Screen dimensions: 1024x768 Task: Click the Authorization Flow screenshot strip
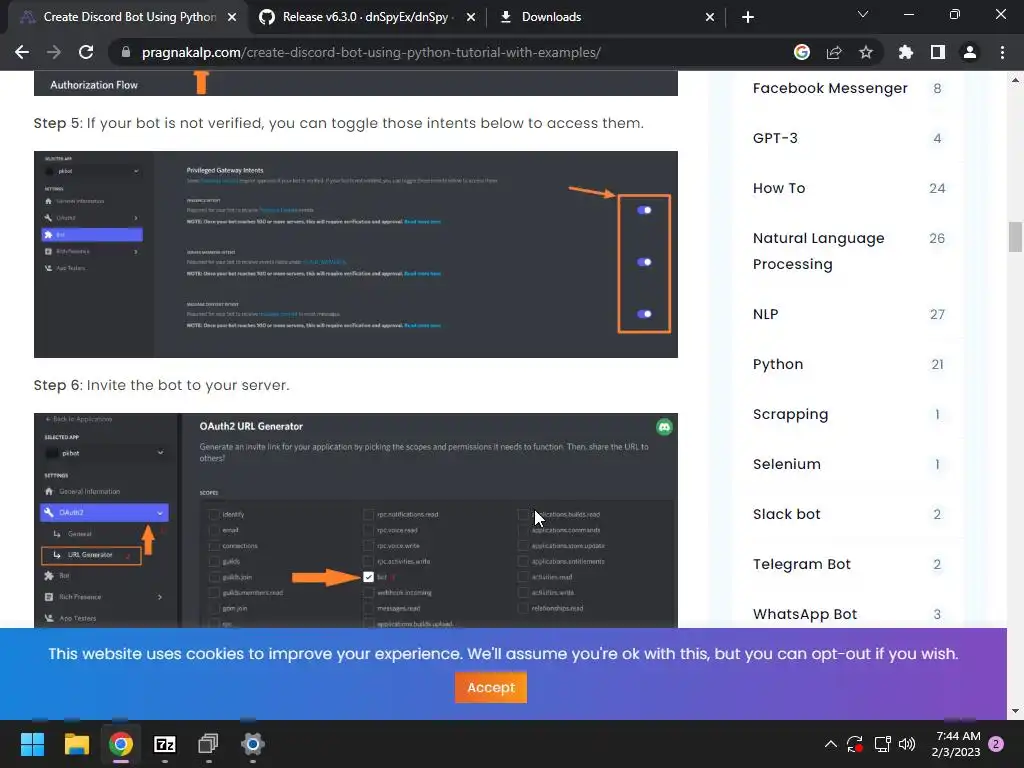tap(356, 84)
